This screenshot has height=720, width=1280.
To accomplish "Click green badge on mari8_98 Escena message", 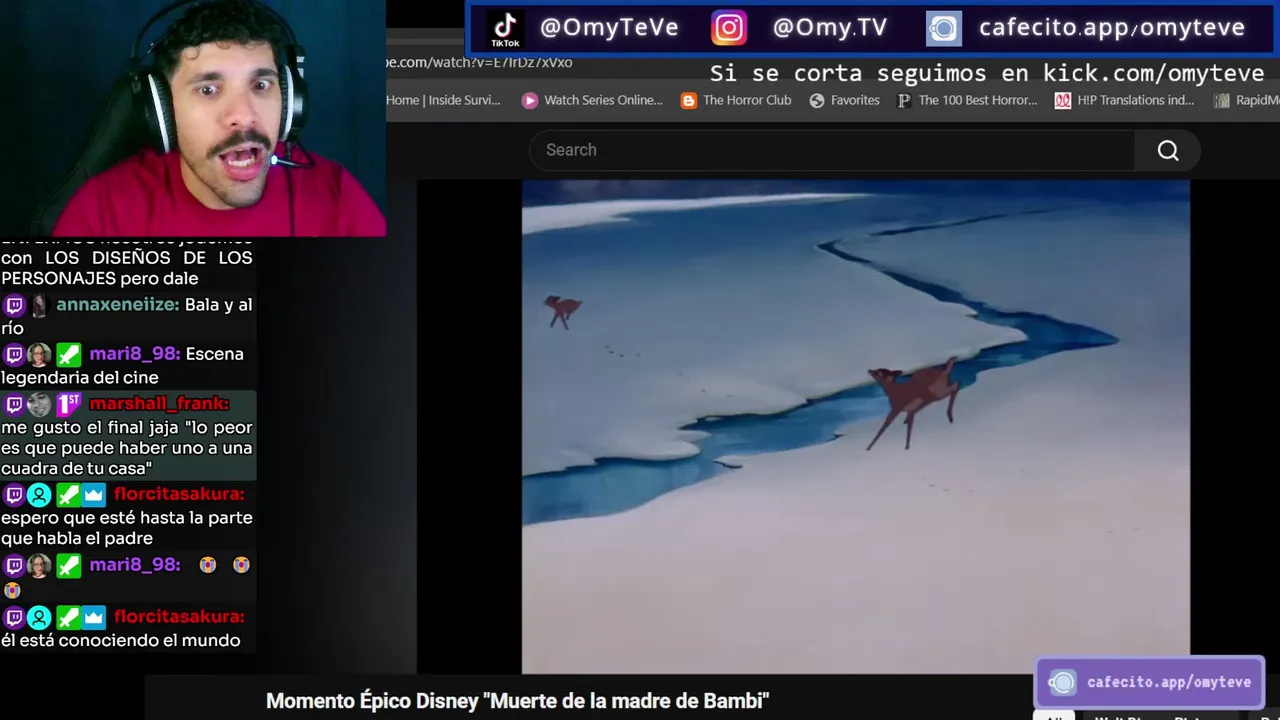I will click(x=68, y=354).
